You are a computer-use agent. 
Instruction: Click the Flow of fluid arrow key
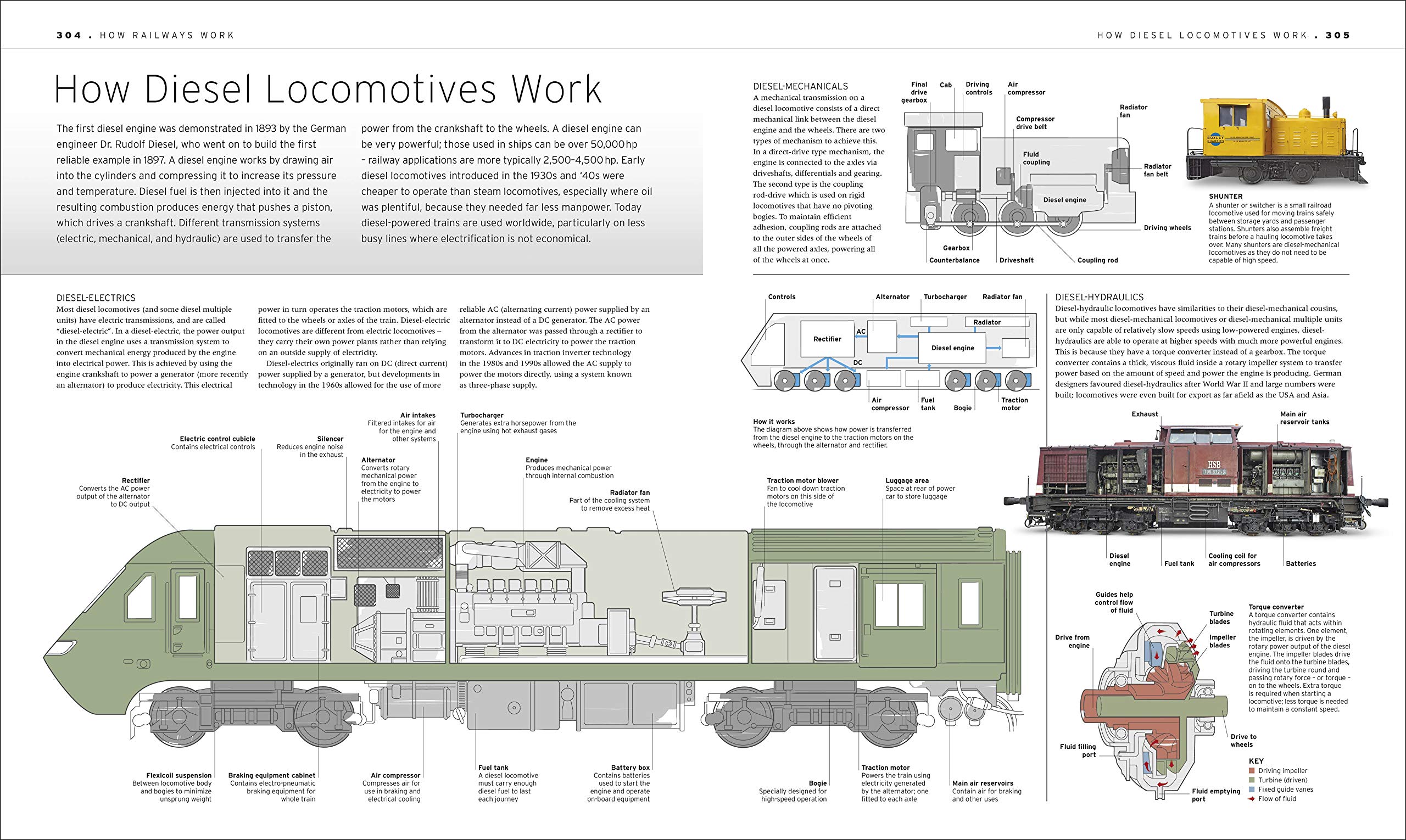[x=1252, y=799]
